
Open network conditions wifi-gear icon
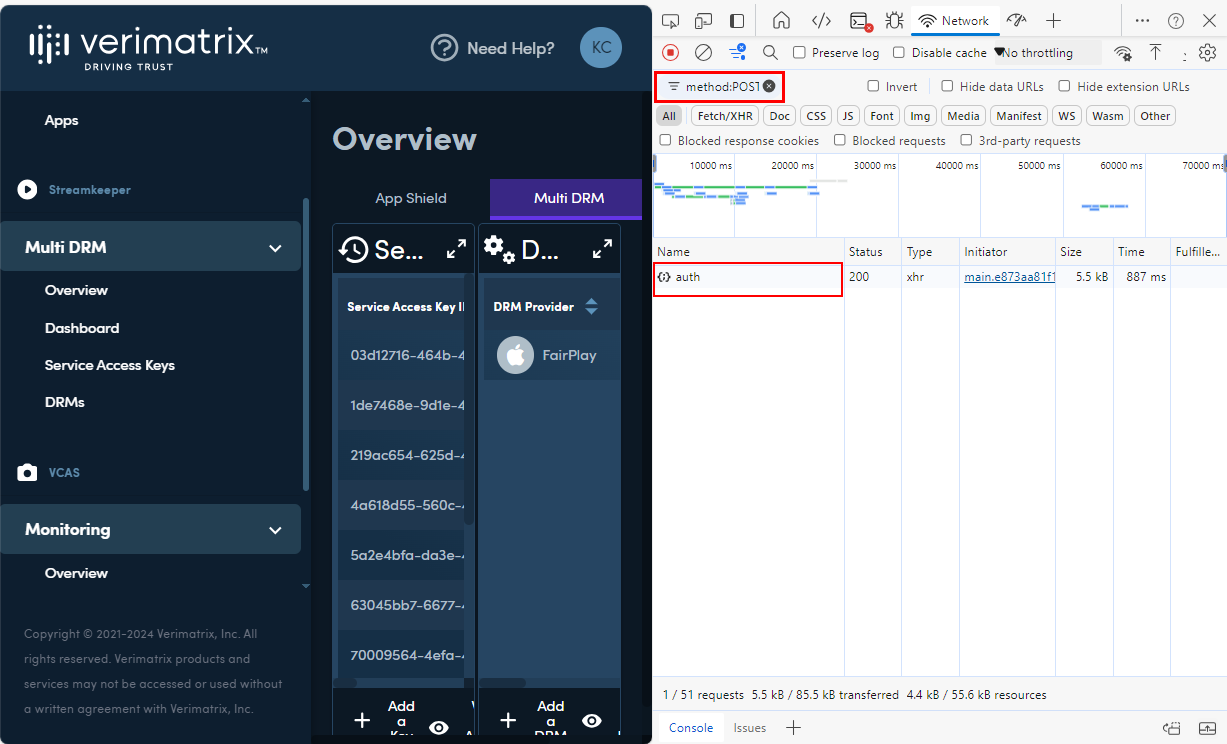(x=1123, y=52)
